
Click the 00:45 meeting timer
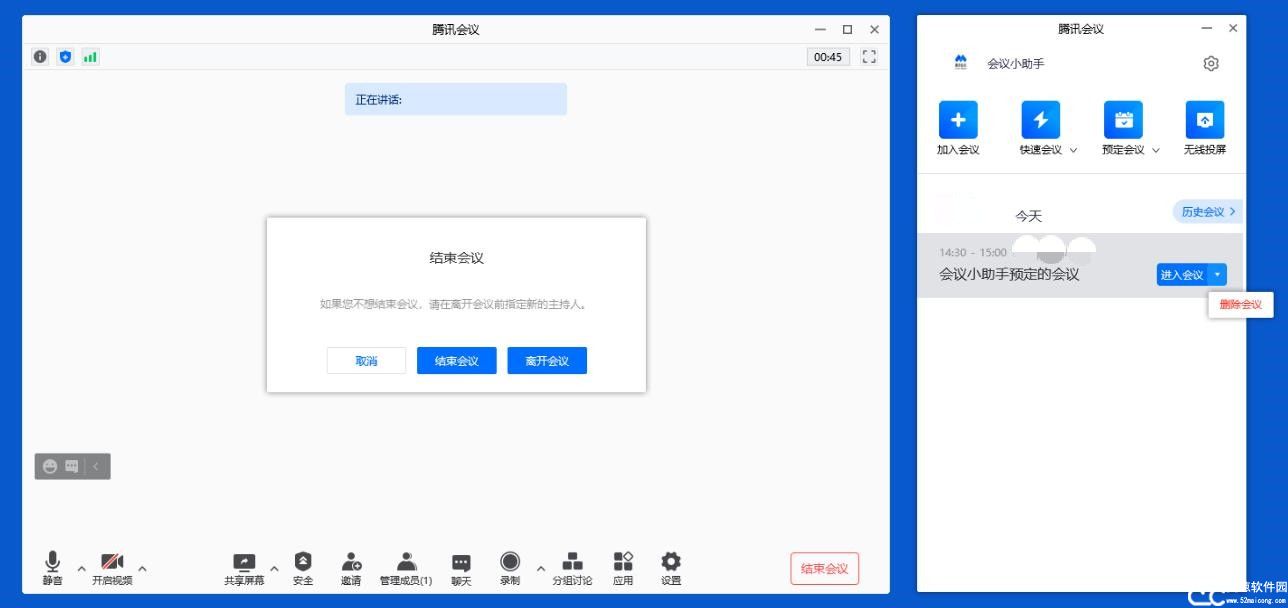[828, 57]
